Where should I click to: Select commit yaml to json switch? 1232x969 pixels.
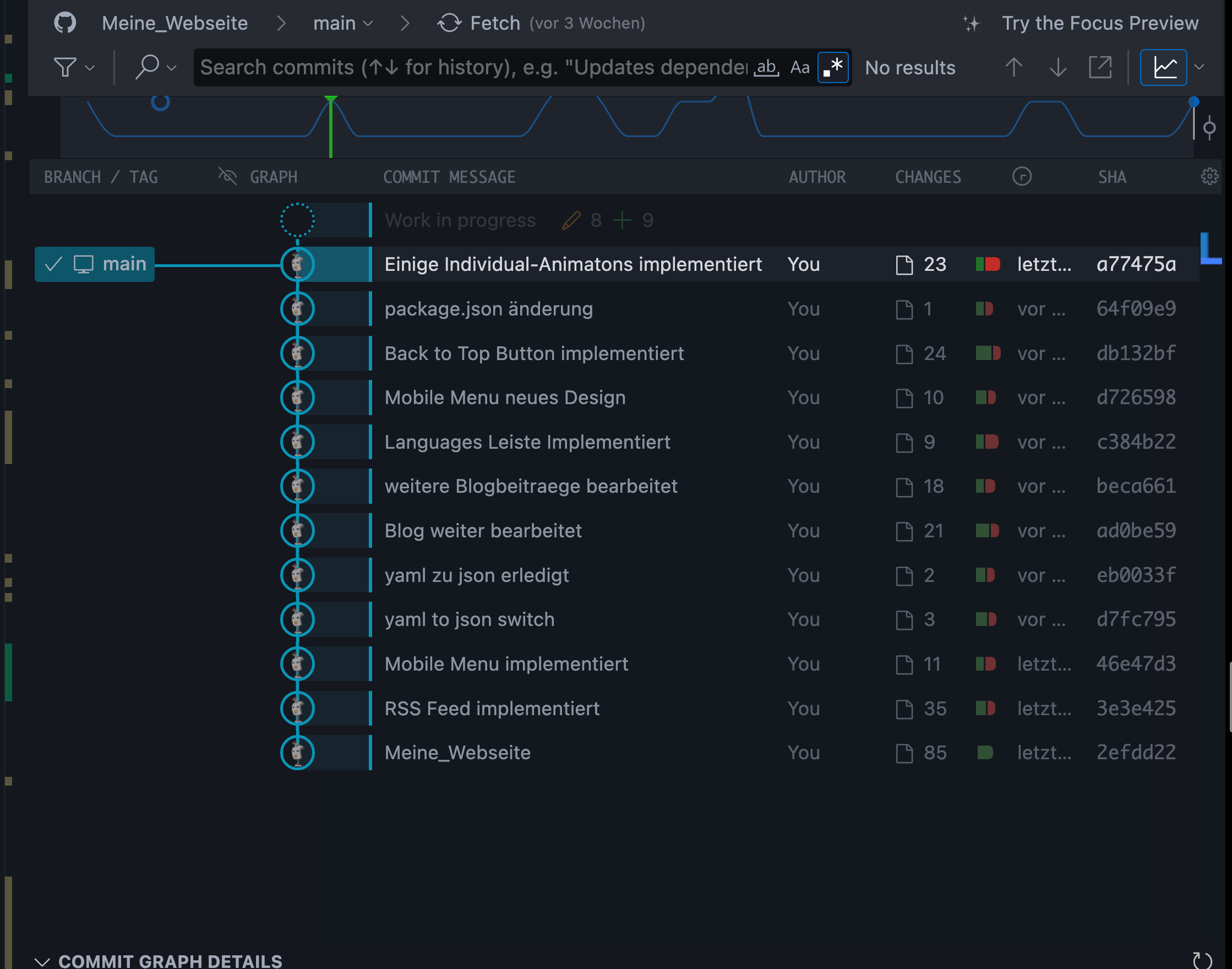615,619
